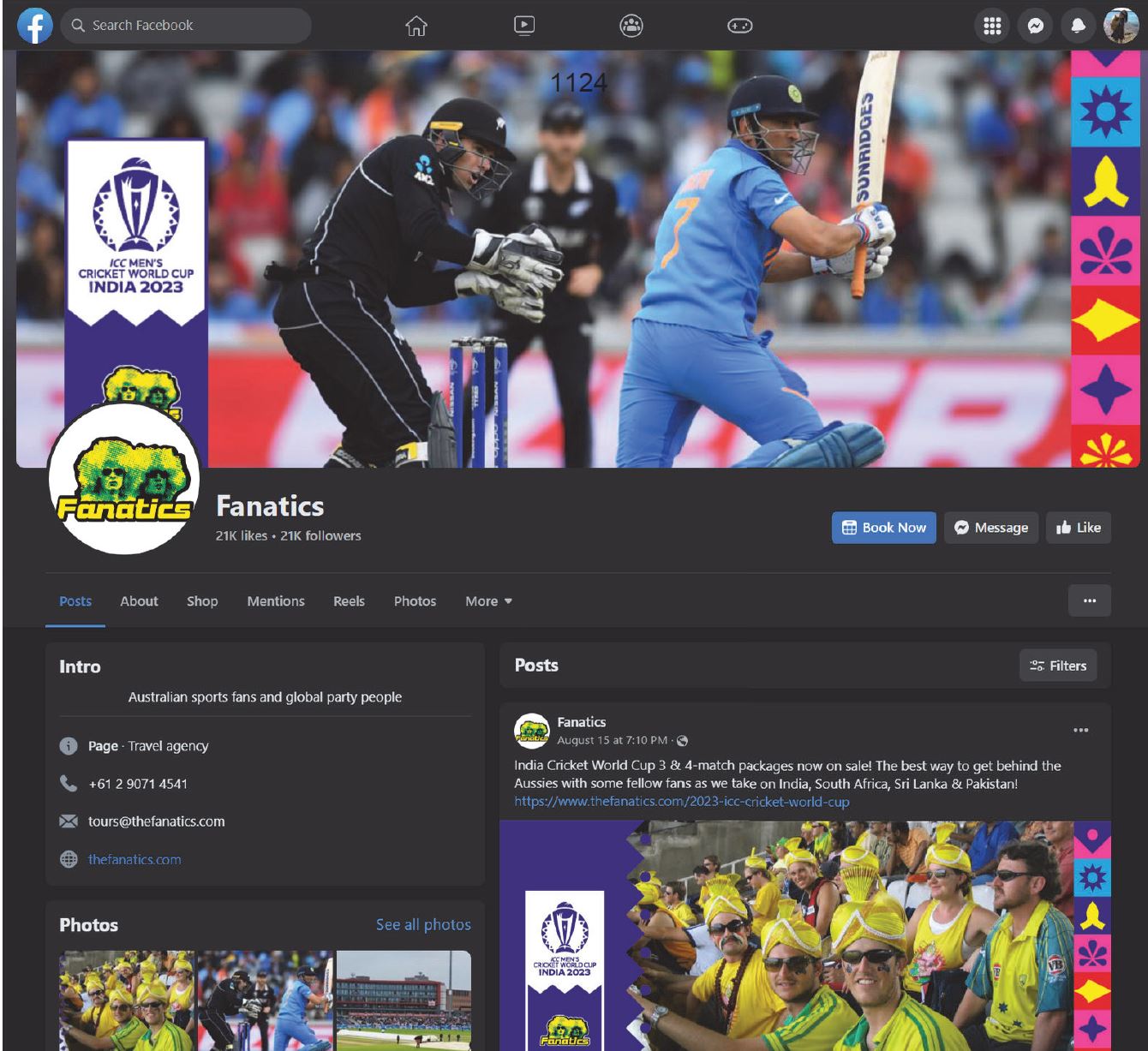This screenshot has width=1148, height=1051.
Task: Click the phone number +61 2 9071 4541
Action: pos(138,784)
